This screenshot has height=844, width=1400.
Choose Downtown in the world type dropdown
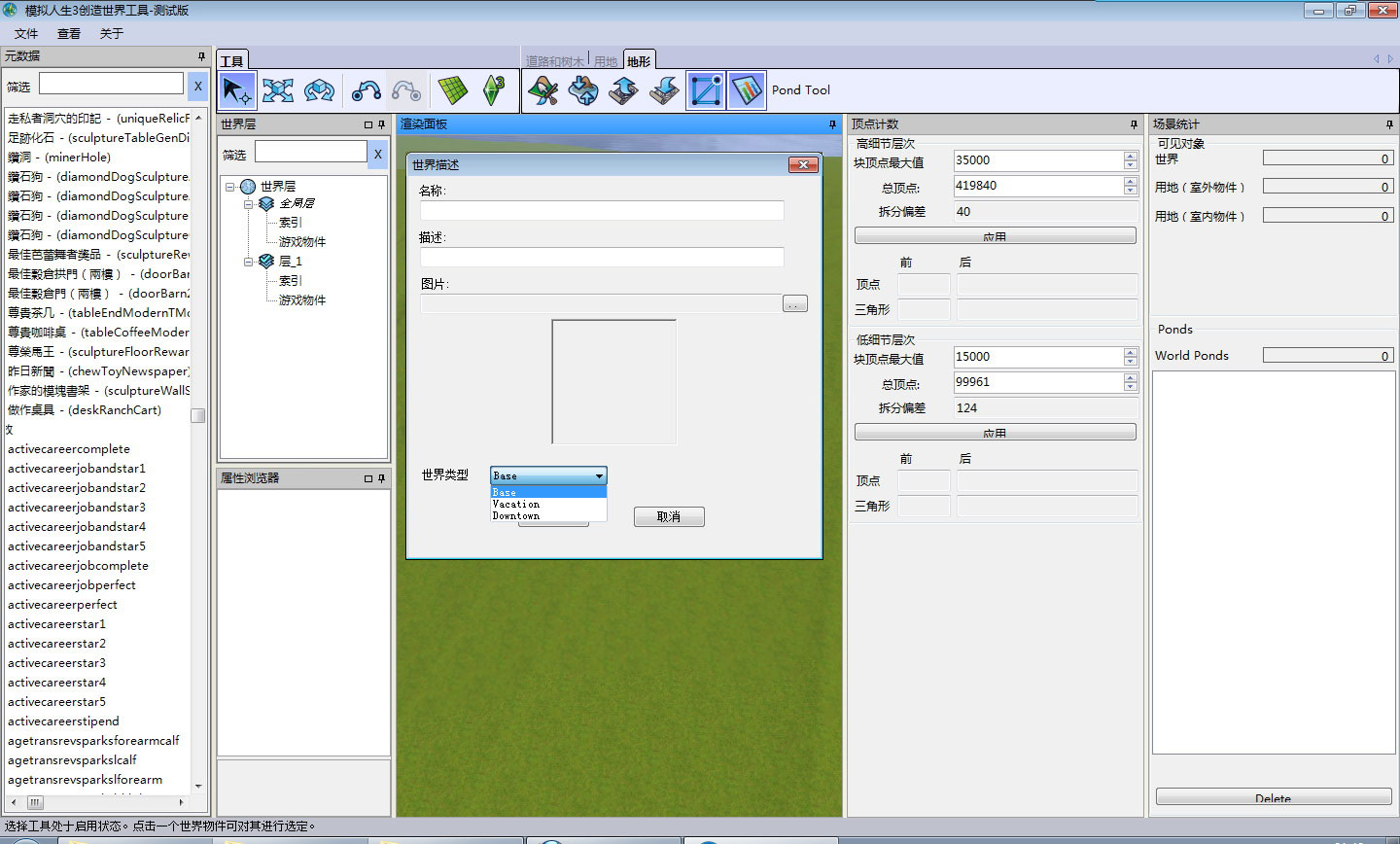[516, 515]
